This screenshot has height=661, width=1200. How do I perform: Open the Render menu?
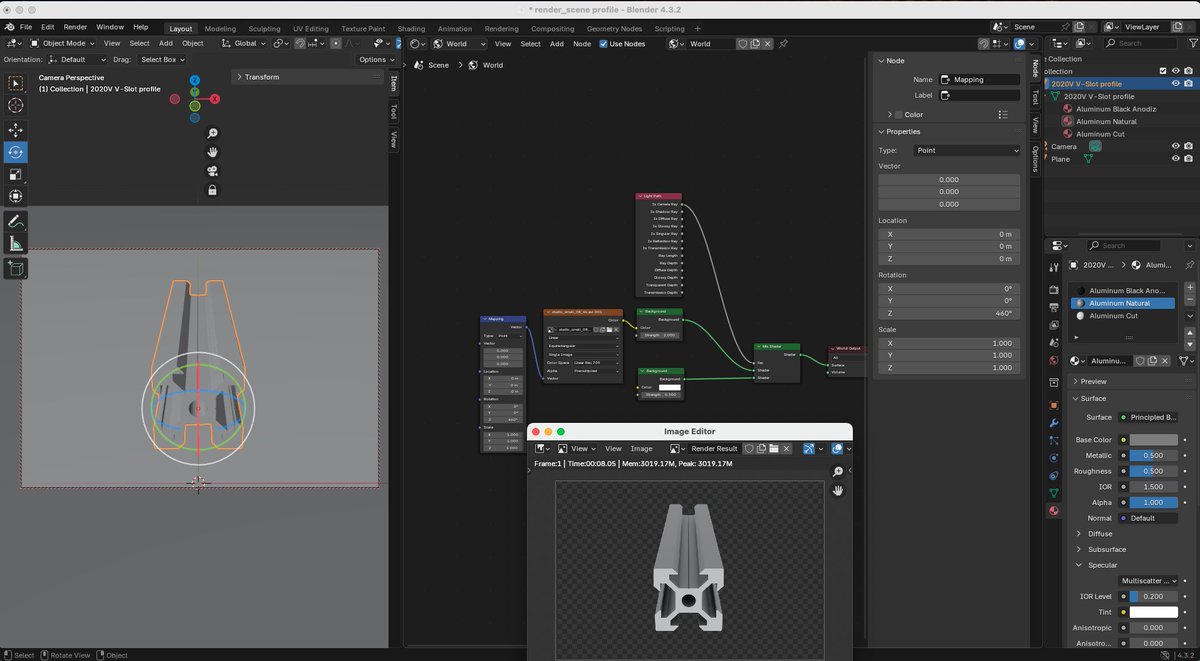tap(75, 27)
